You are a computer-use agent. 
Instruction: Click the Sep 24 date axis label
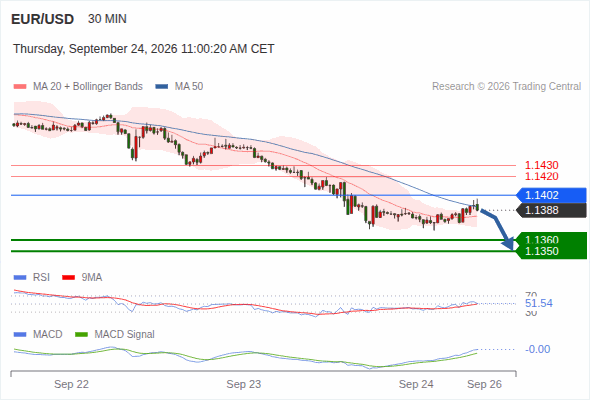tap(416, 384)
